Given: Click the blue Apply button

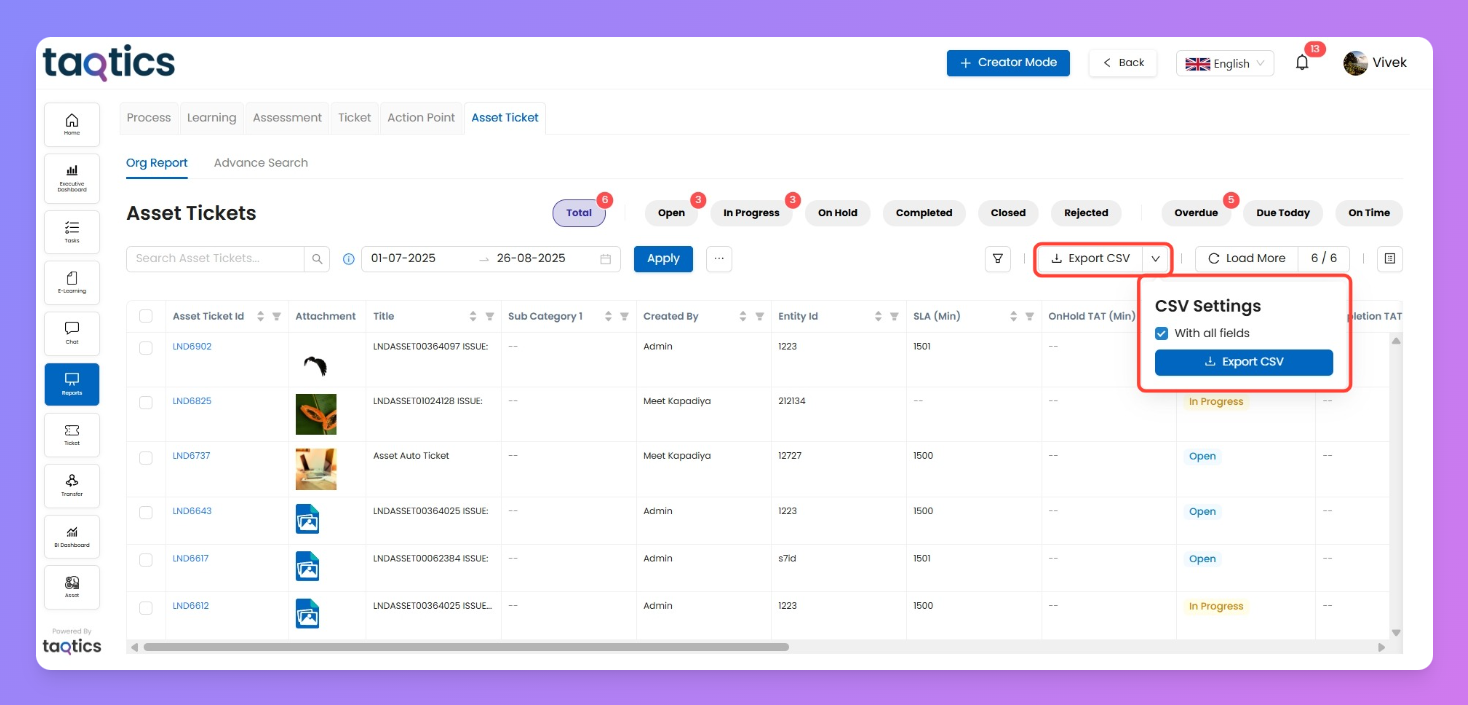Looking at the screenshot, I should coord(663,259).
